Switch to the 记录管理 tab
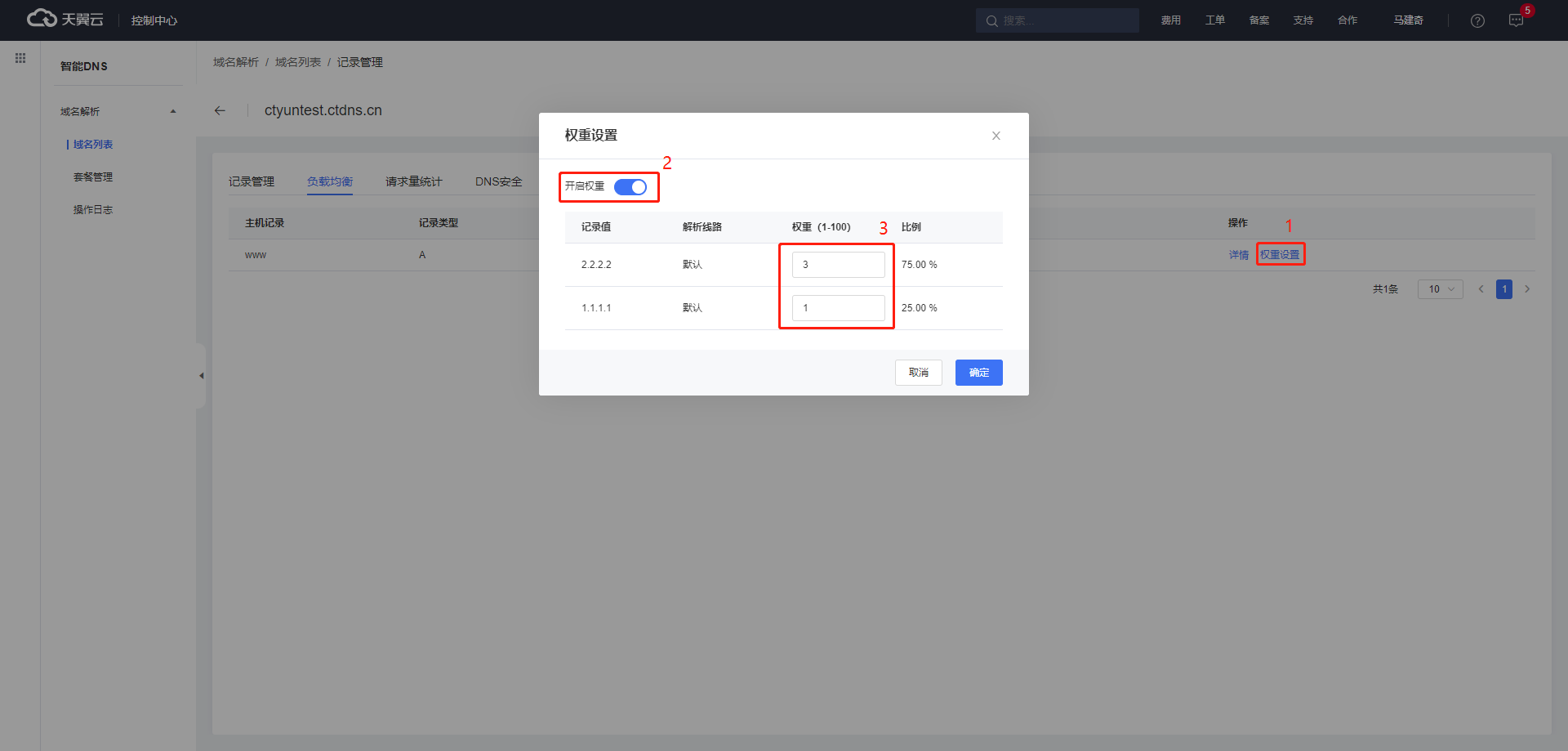The height and width of the screenshot is (751, 1568). pos(252,181)
